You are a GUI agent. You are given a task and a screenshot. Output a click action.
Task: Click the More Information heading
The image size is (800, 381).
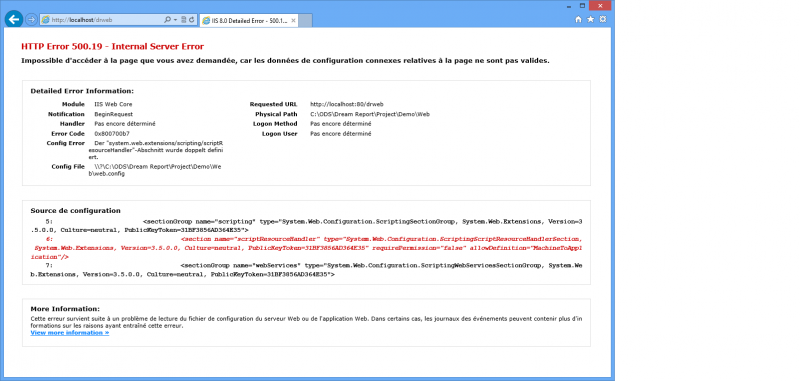tap(65, 309)
